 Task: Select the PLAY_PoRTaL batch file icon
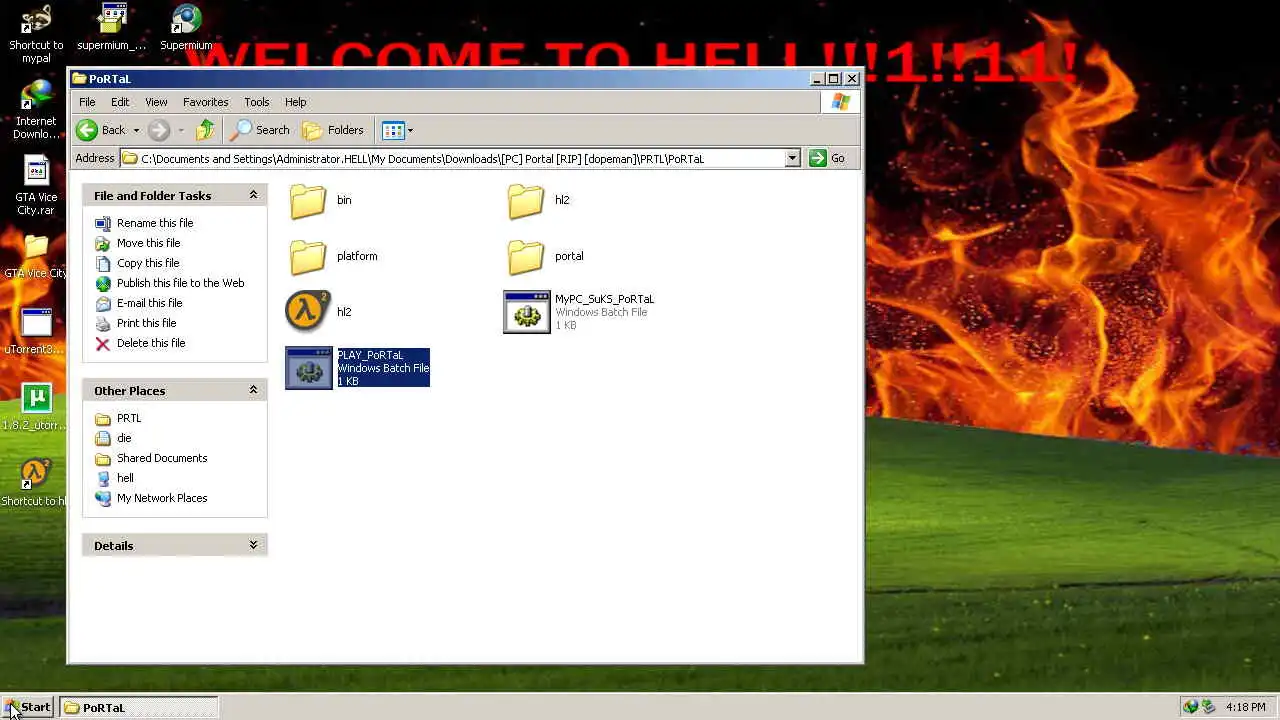pyautogui.click(x=309, y=368)
